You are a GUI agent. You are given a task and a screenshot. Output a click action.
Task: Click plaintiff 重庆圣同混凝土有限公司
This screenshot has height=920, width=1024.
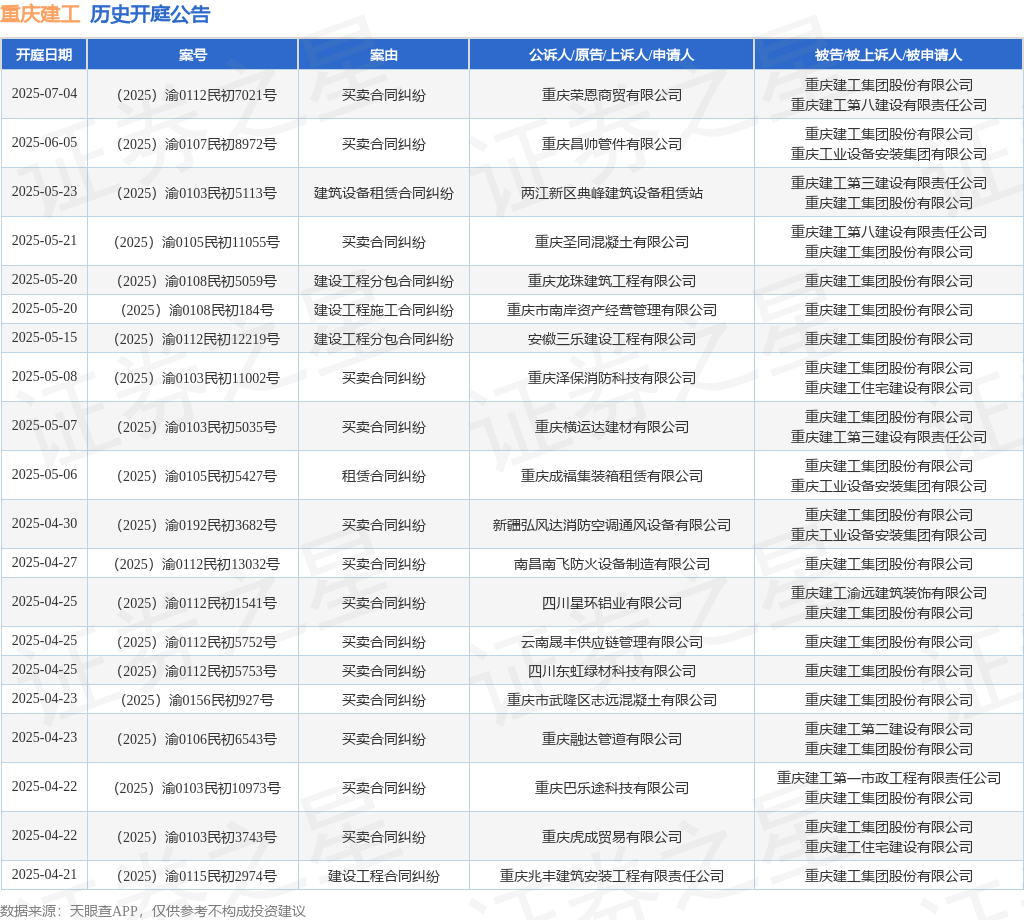(611, 242)
